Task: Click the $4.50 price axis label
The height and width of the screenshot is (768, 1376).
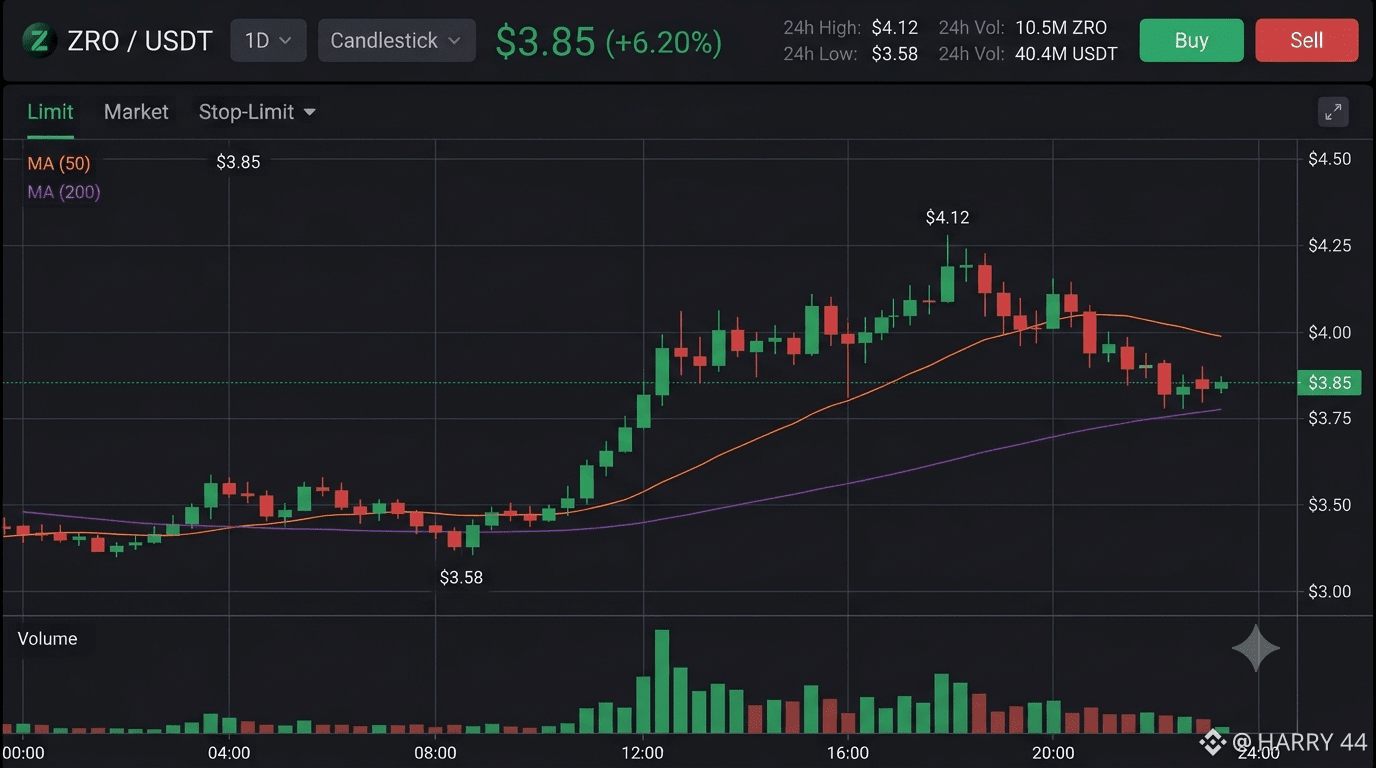Action: (1330, 159)
